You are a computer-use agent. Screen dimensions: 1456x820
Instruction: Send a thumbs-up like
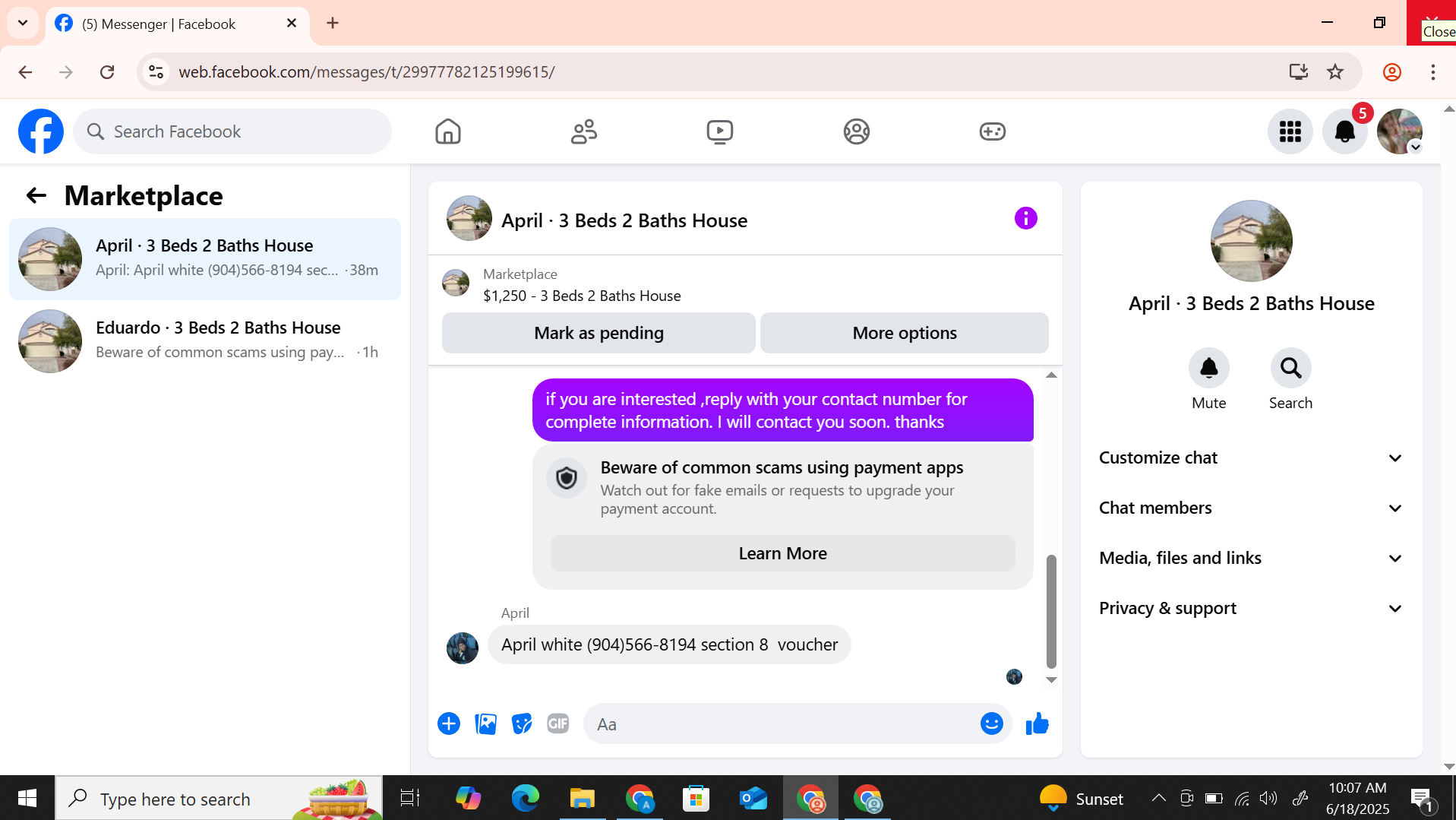pyautogui.click(x=1037, y=723)
